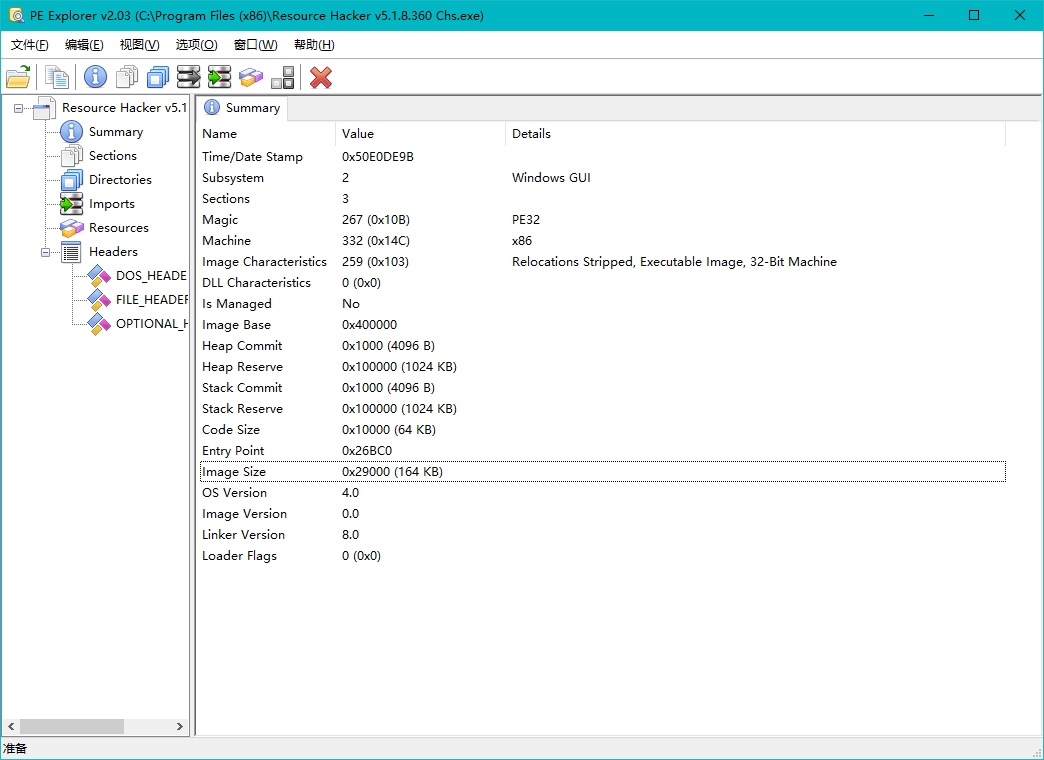1044x760 pixels.
Task: Select the Resource Hacker root file icon in tree
Action: coord(45,108)
